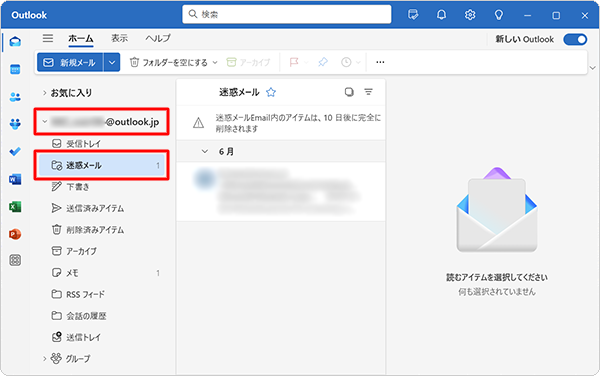Click in the 検索 search box
600x376 pixels.
(x=287, y=15)
